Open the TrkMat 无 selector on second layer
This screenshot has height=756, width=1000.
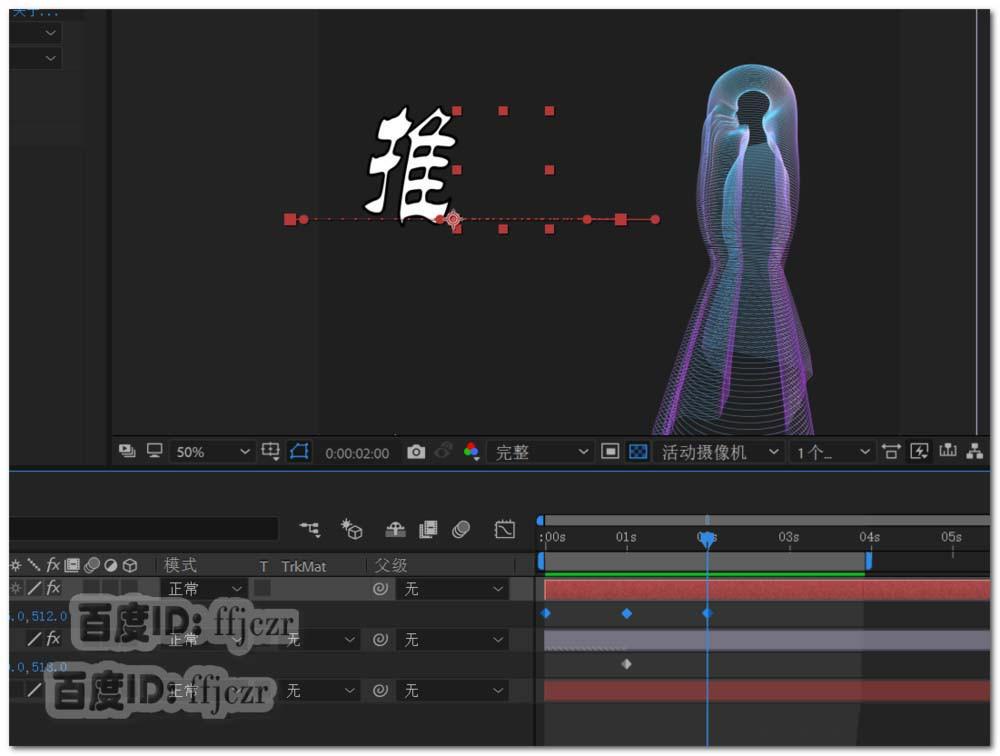[x=321, y=640]
